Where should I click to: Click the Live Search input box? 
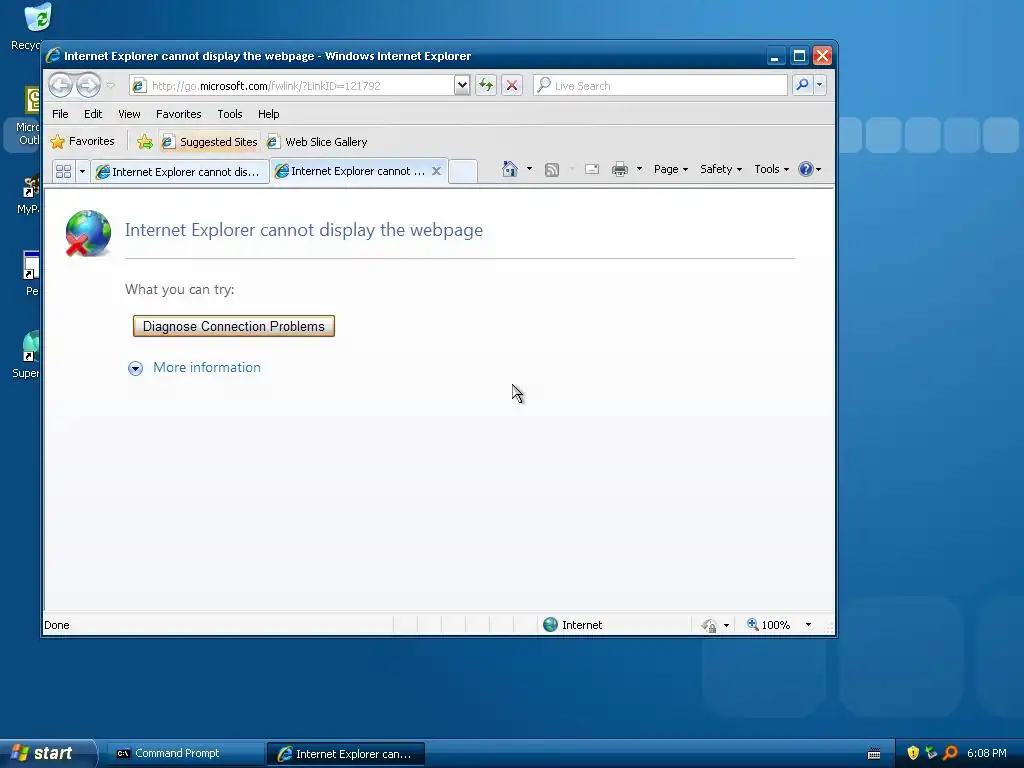click(x=660, y=86)
